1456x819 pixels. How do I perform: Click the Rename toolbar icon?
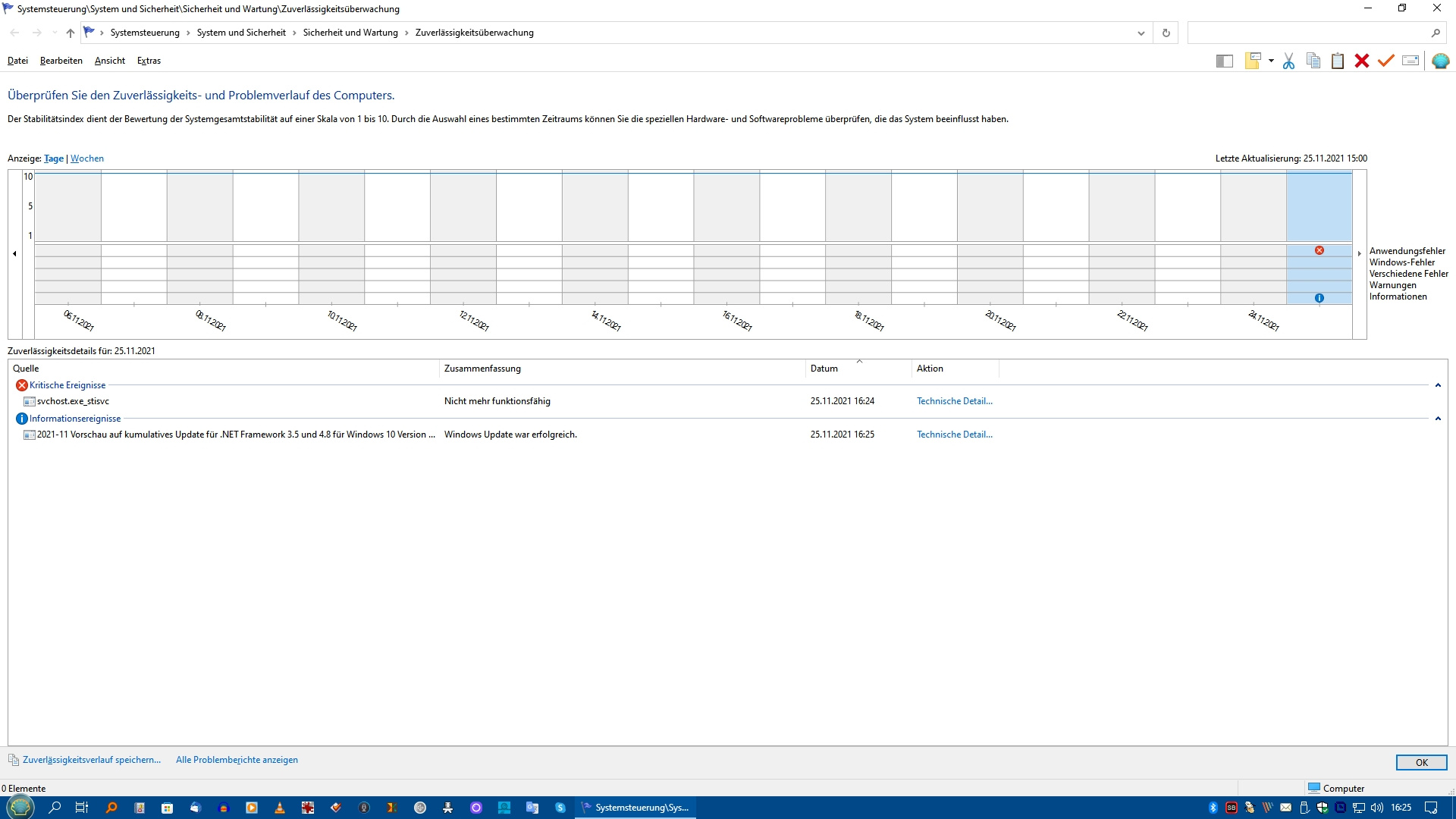point(1410,61)
